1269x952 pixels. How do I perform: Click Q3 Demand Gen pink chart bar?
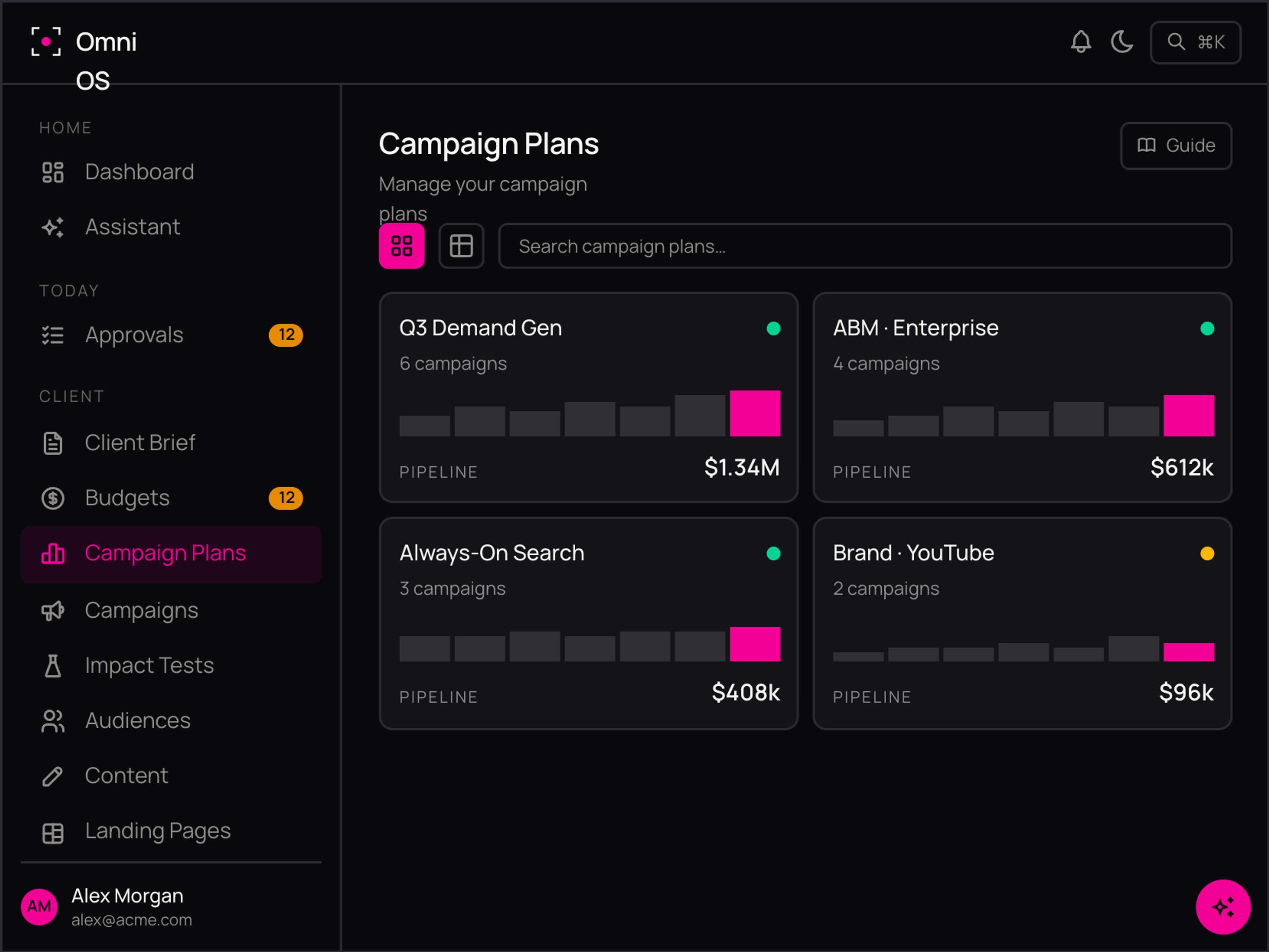[755, 413]
